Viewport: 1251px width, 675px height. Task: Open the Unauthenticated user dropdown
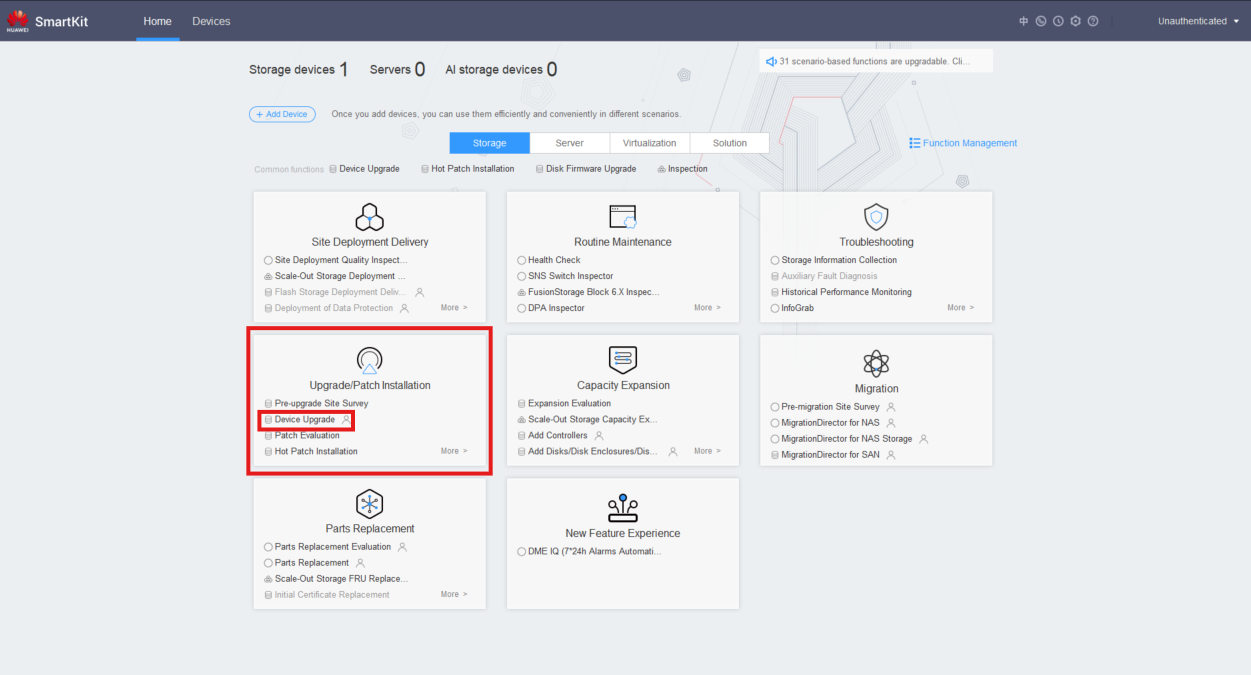click(x=1197, y=21)
